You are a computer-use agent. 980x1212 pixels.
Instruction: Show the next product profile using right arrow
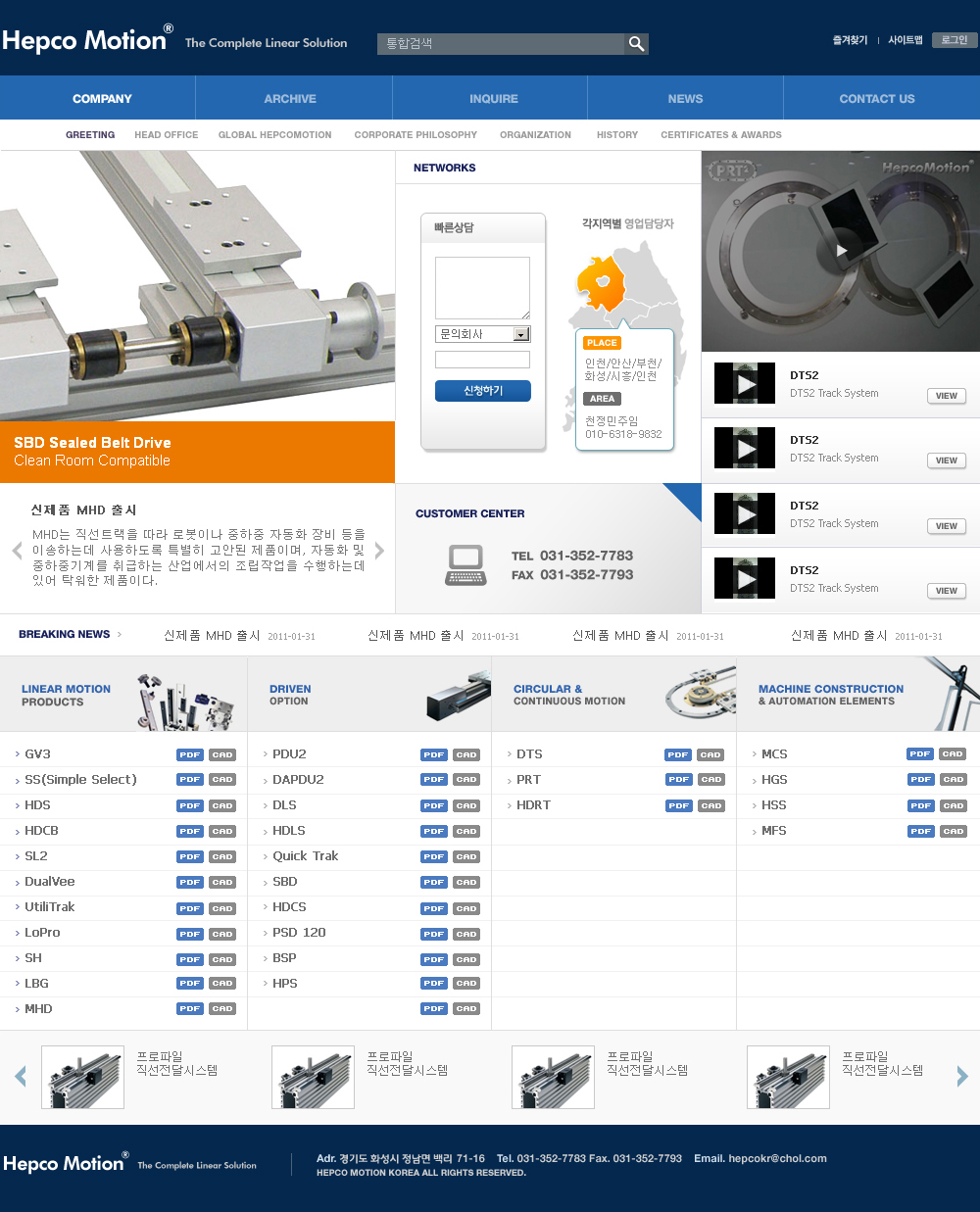(x=961, y=1077)
